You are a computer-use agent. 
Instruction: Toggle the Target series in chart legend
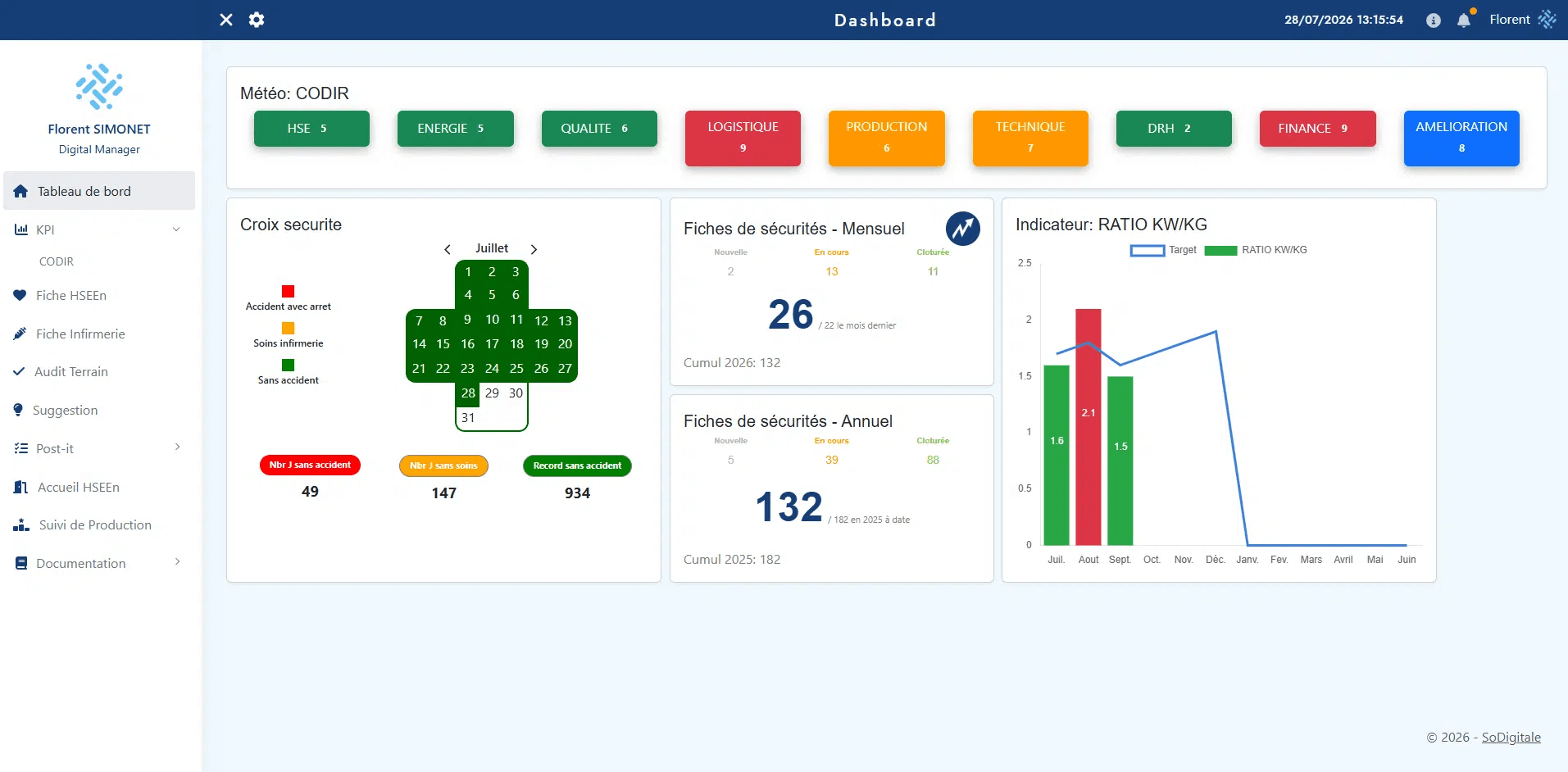click(x=1163, y=250)
